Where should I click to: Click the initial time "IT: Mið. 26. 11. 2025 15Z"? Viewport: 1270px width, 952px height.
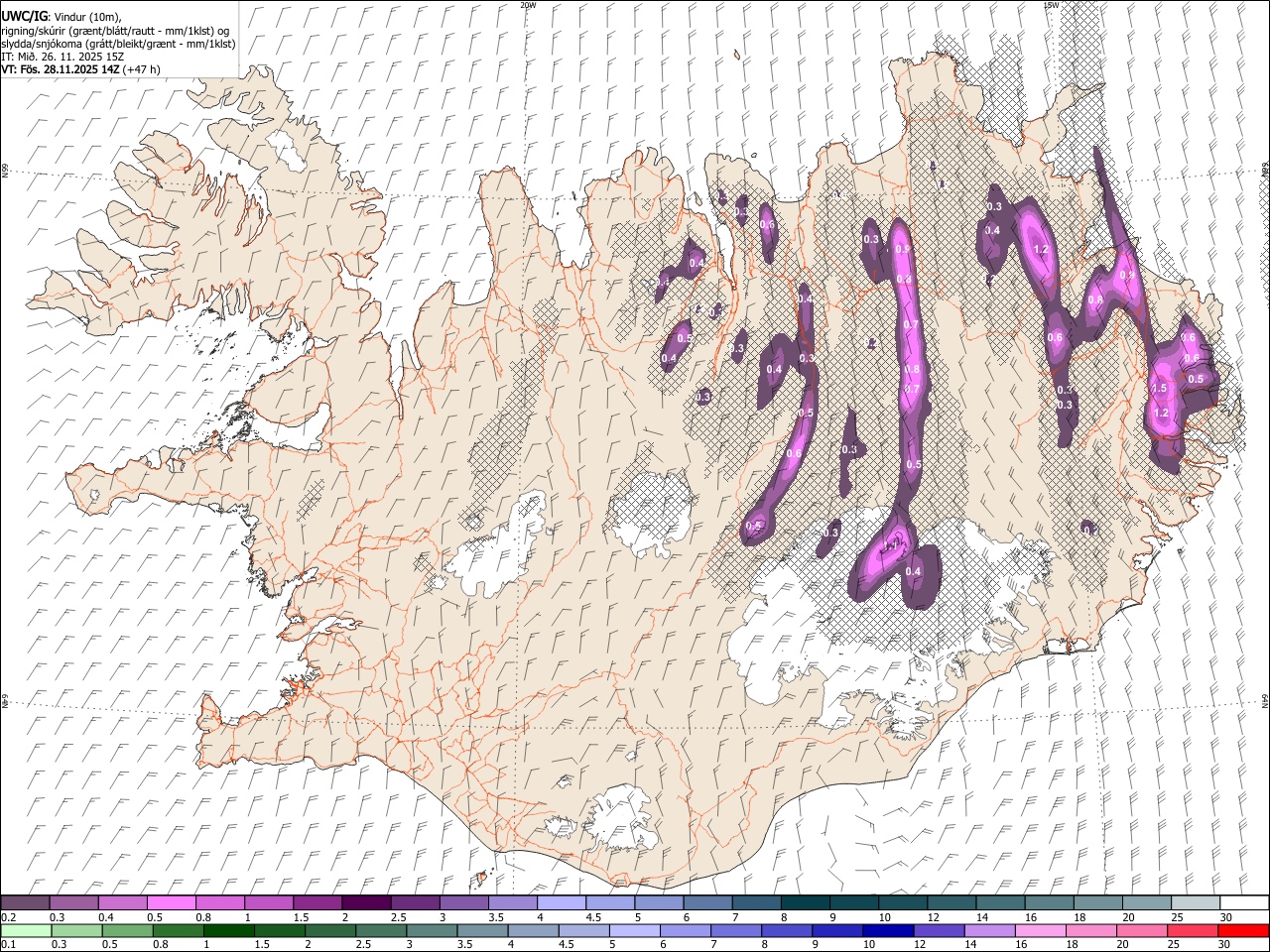63,57
